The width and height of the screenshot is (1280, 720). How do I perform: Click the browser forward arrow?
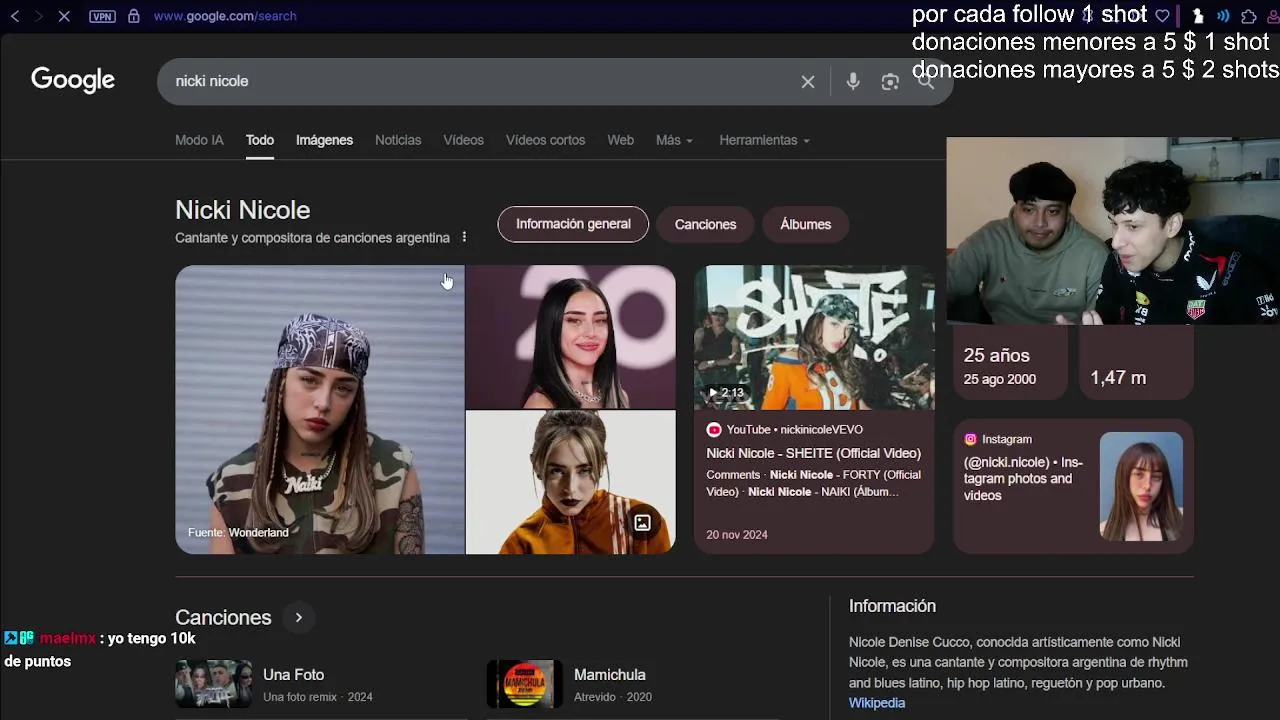coord(38,16)
